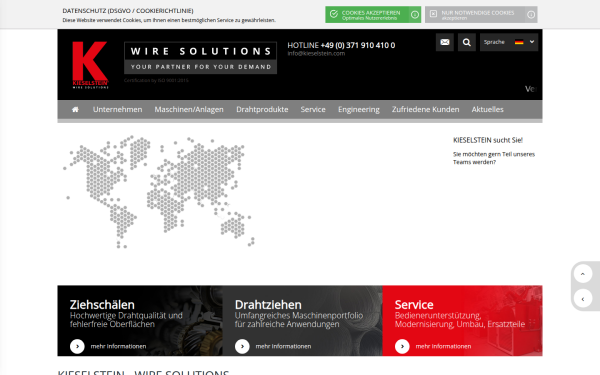Open the Engineering menu
600x375 pixels.
coord(359,109)
